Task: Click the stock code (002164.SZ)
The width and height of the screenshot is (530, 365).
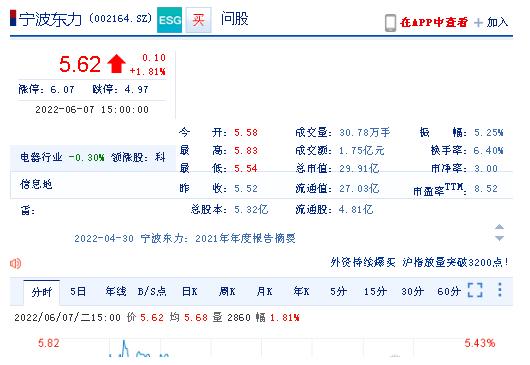Action: pos(121,18)
